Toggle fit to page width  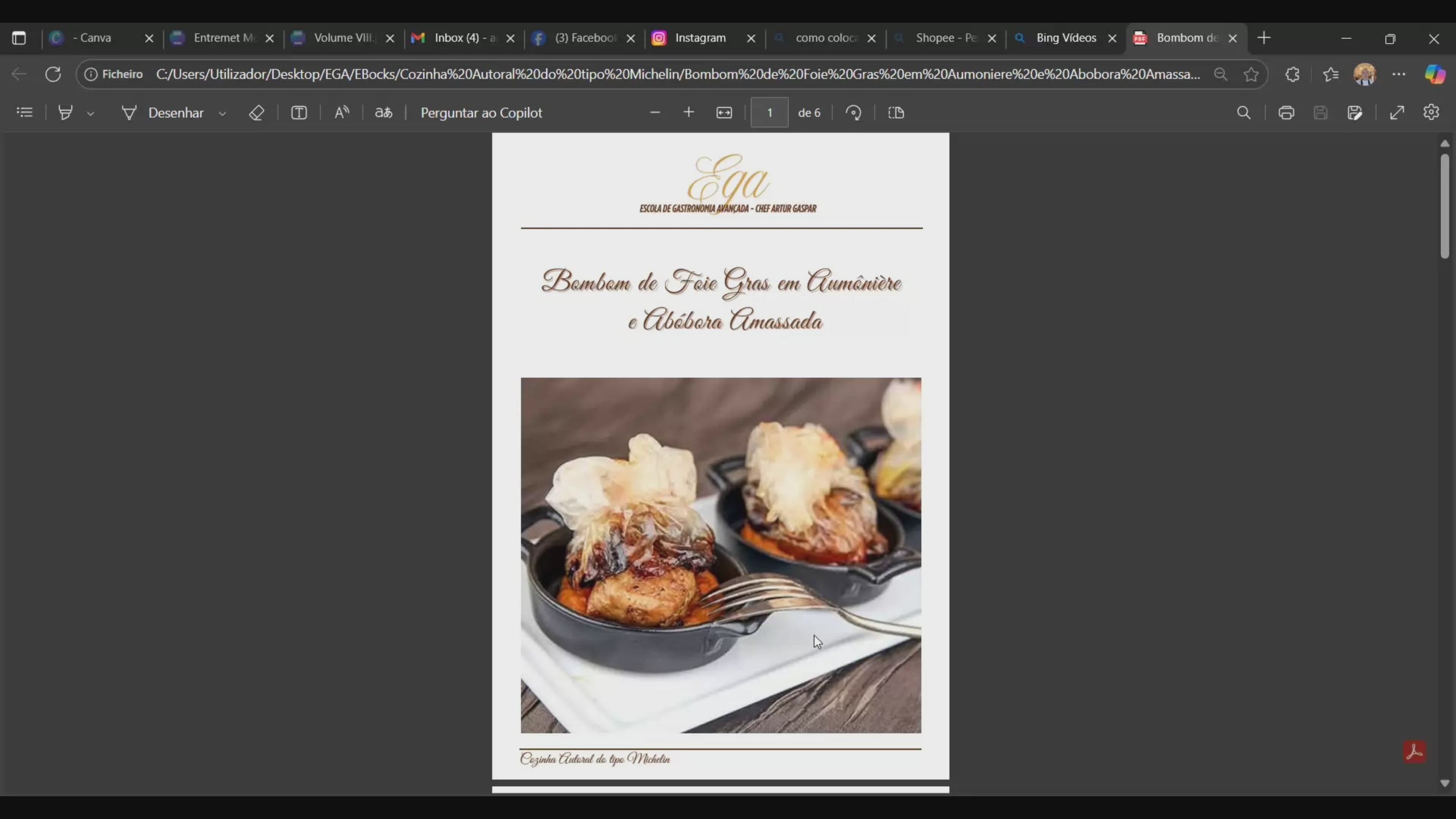pos(724,112)
